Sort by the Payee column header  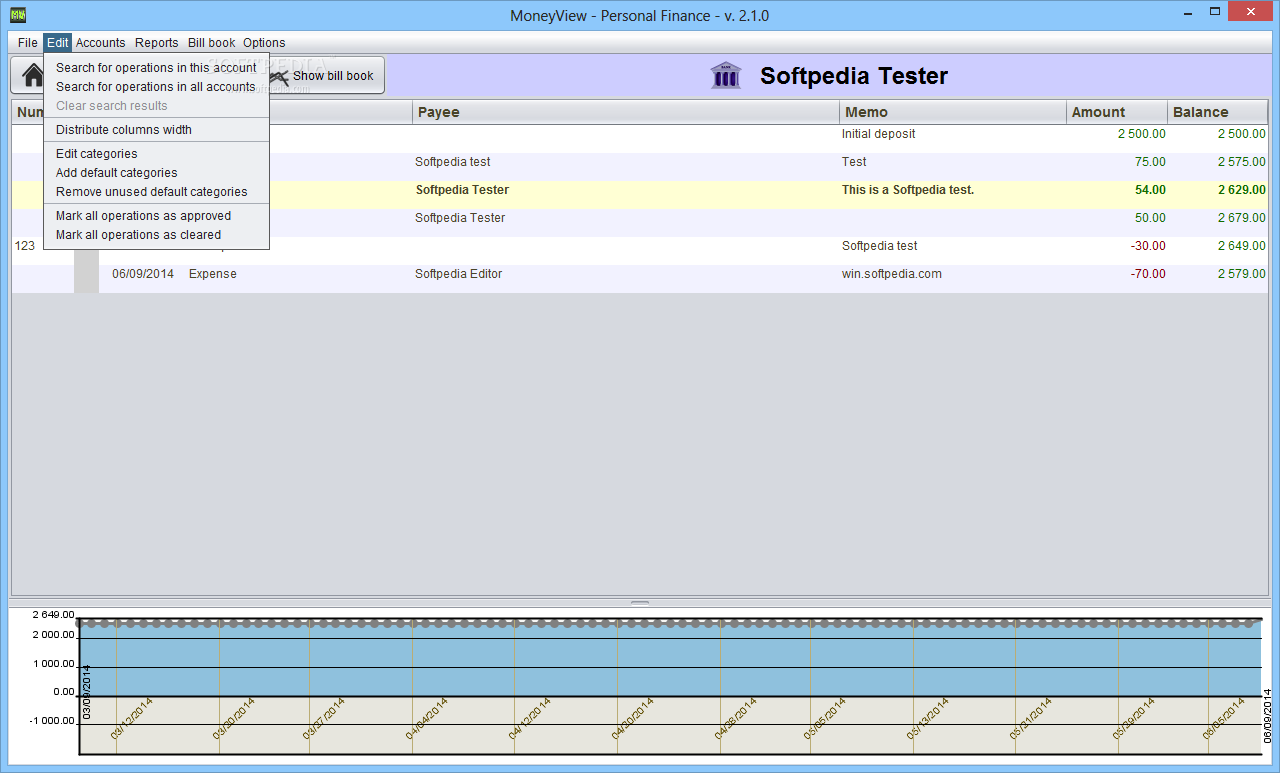[625, 112]
